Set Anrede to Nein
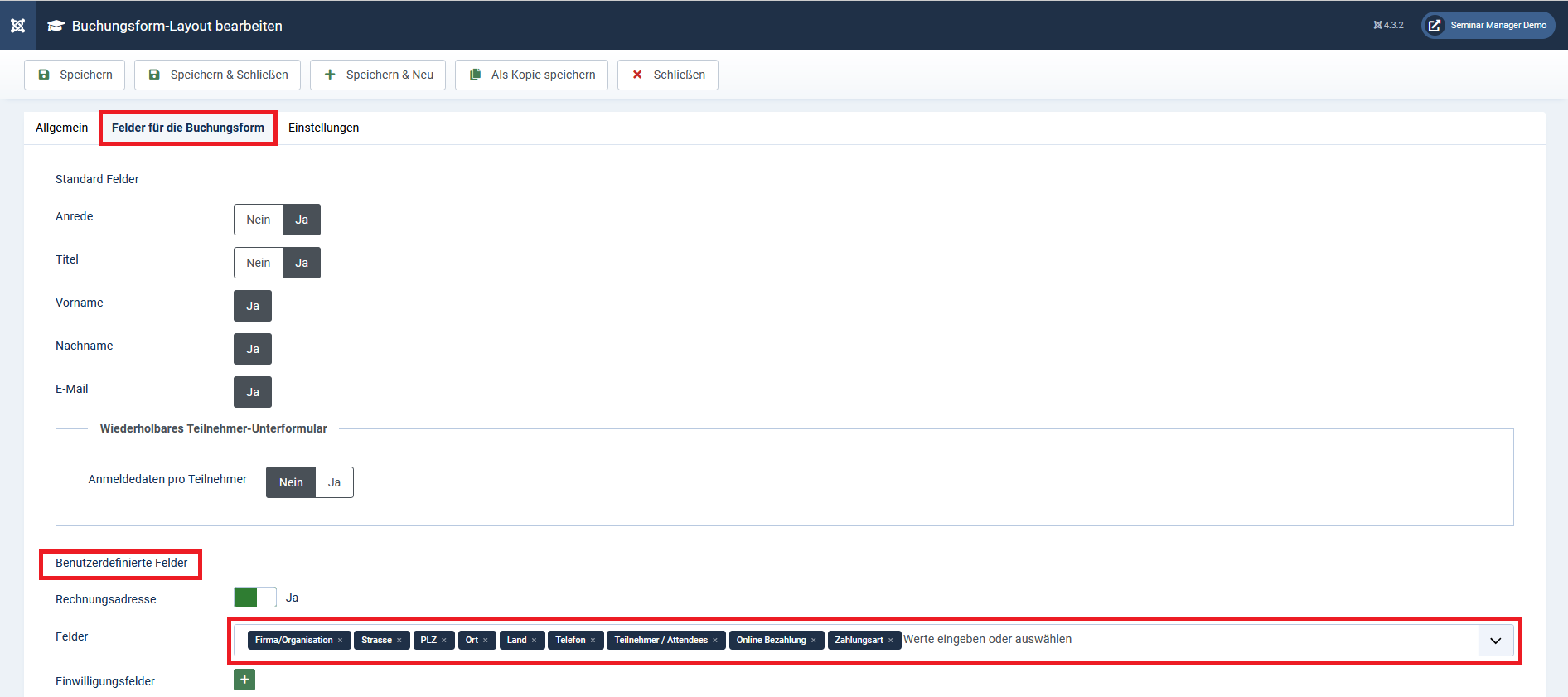 click(259, 220)
